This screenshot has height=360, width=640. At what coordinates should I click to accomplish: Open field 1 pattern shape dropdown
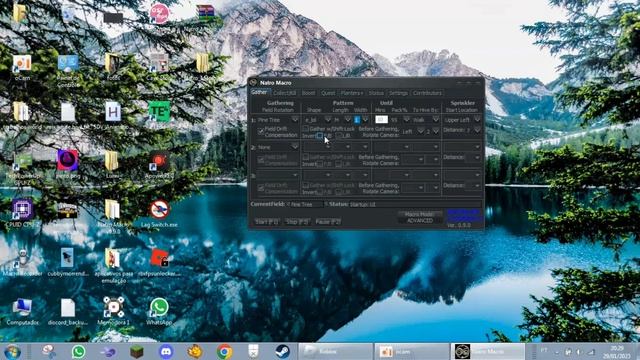[x=317, y=120]
